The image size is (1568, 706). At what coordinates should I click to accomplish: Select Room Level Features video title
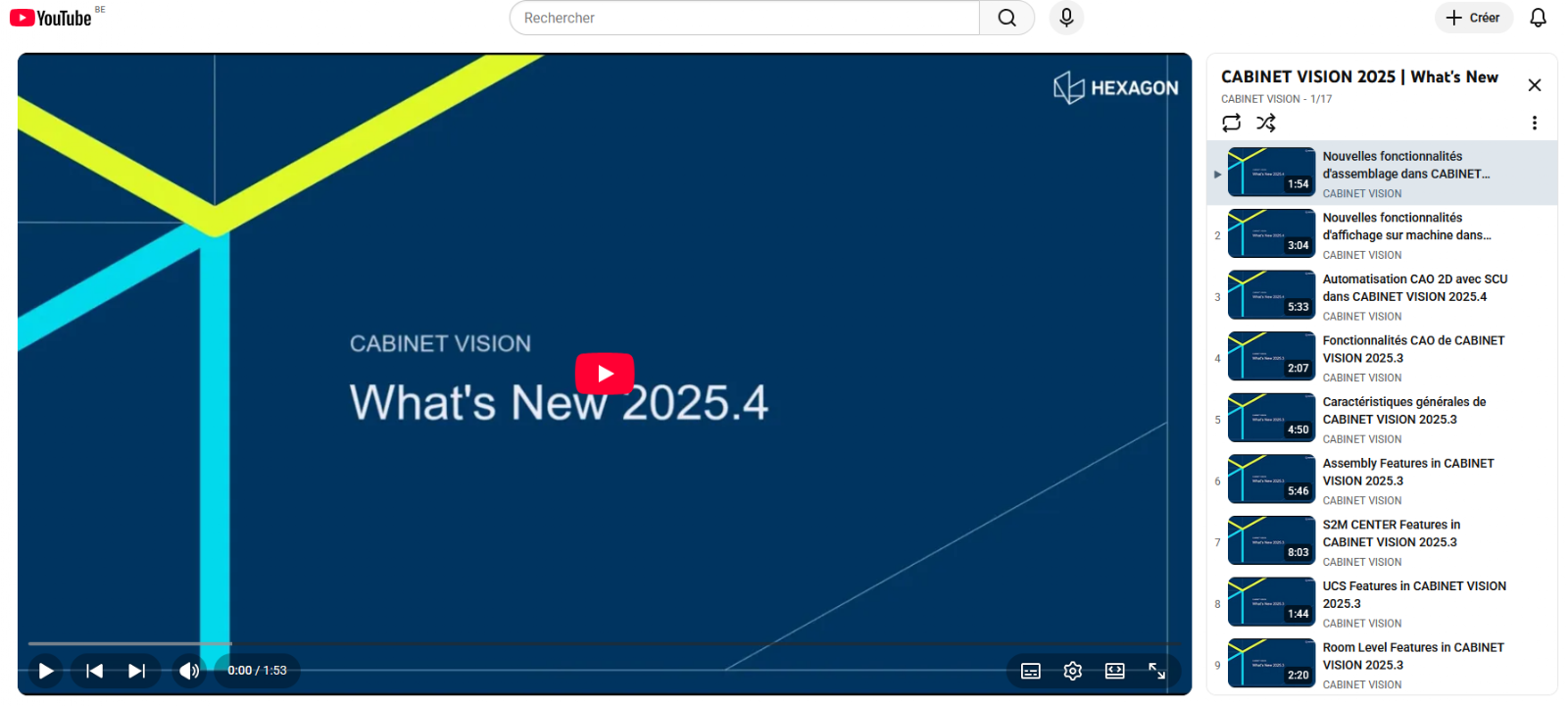1413,656
